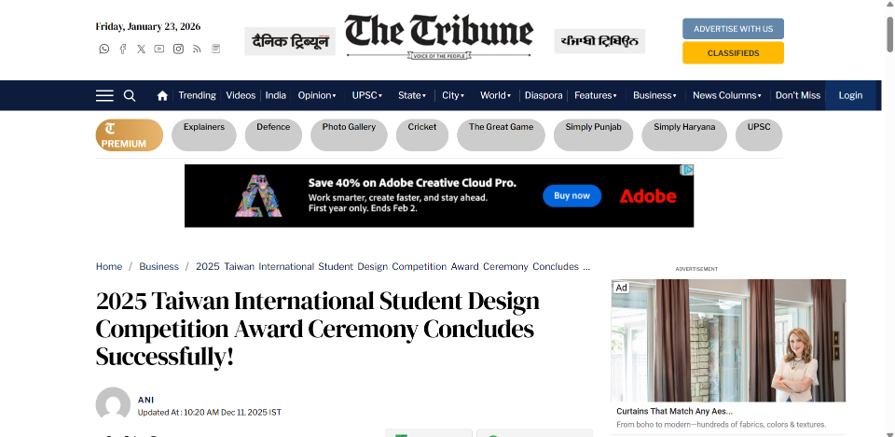Open the hamburger menu in navbar

104,96
